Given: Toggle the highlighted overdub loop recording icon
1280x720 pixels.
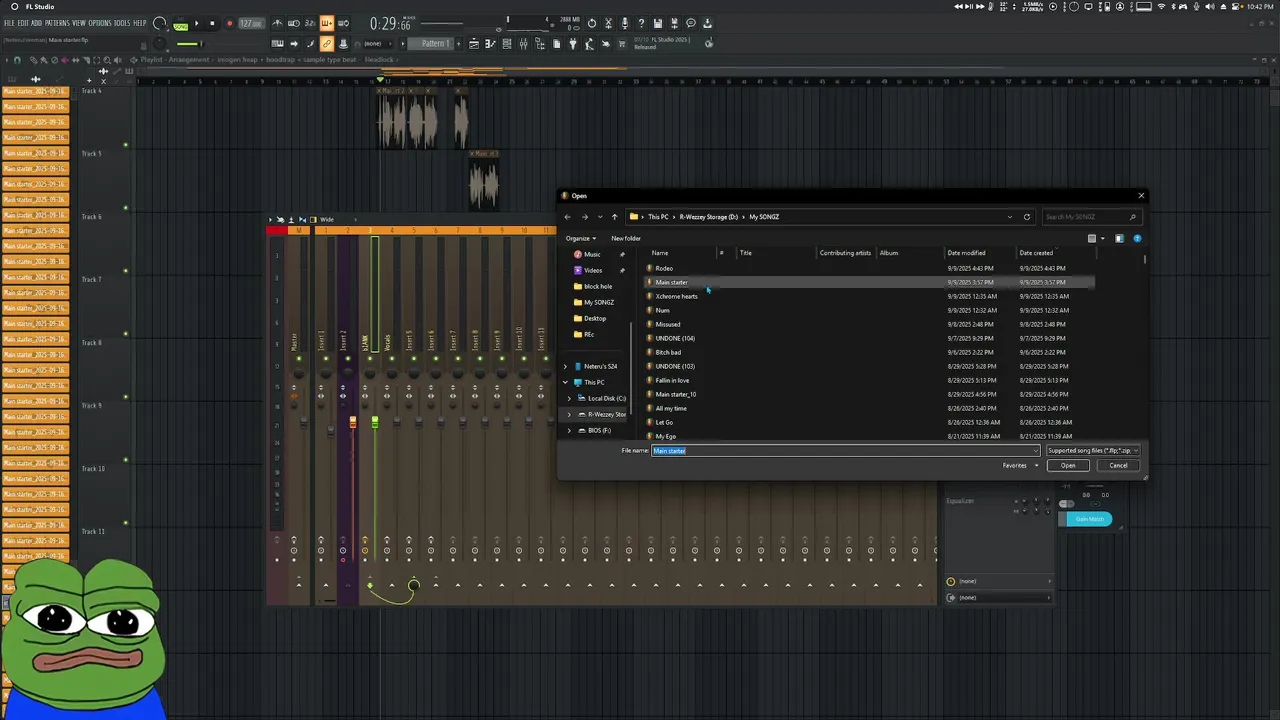Looking at the screenshot, I should point(326,23).
